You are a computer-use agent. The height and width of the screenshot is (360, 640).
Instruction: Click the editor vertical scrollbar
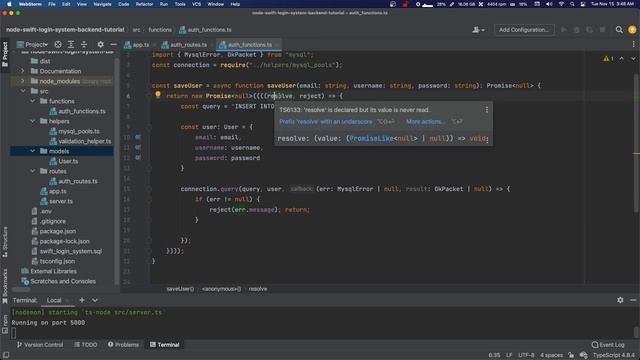point(637,142)
